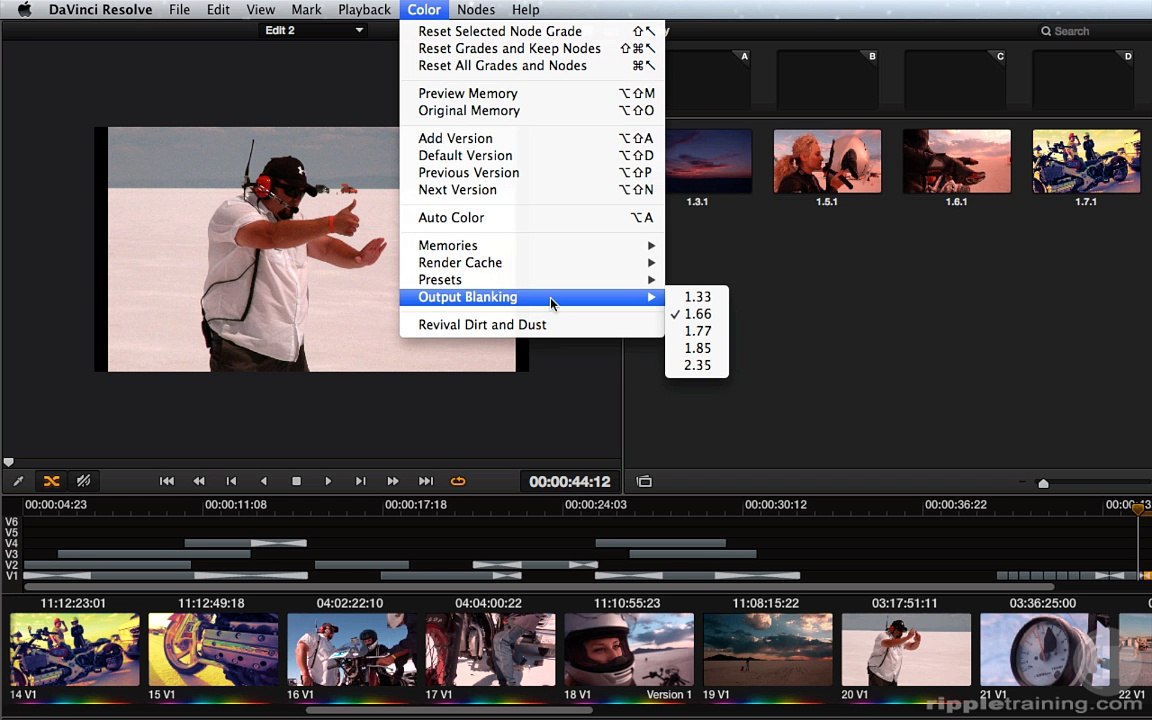Select gallery still 1.6.1

[x=957, y=162]
